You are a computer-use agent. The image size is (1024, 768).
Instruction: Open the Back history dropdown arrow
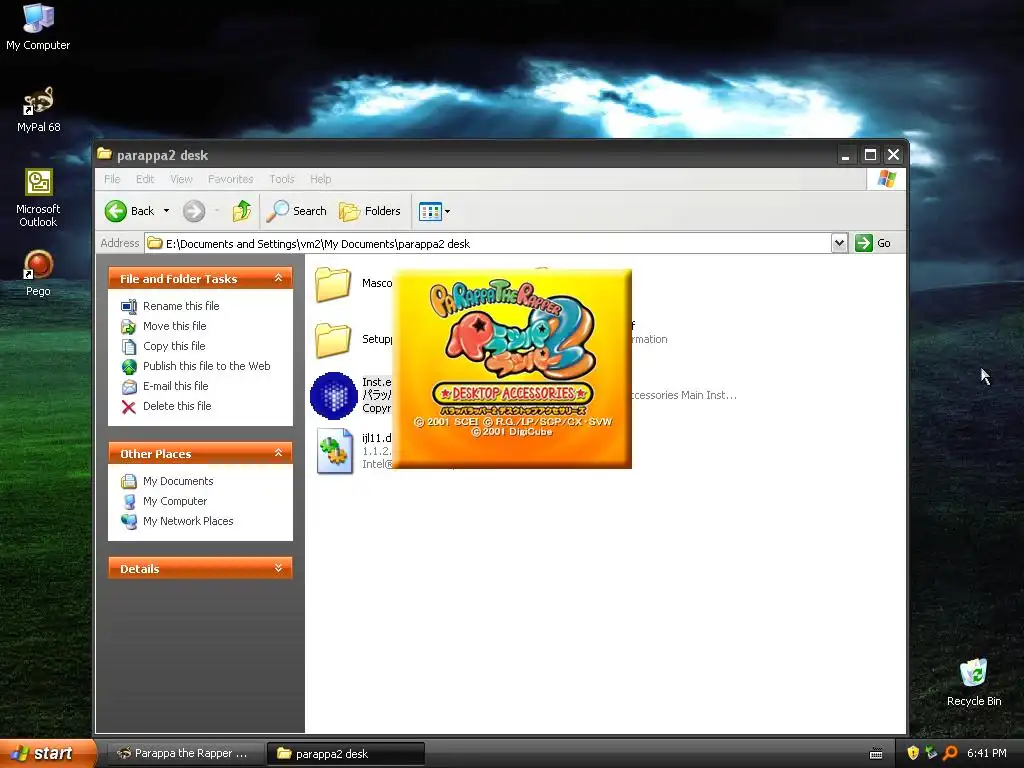pos(167,211)
